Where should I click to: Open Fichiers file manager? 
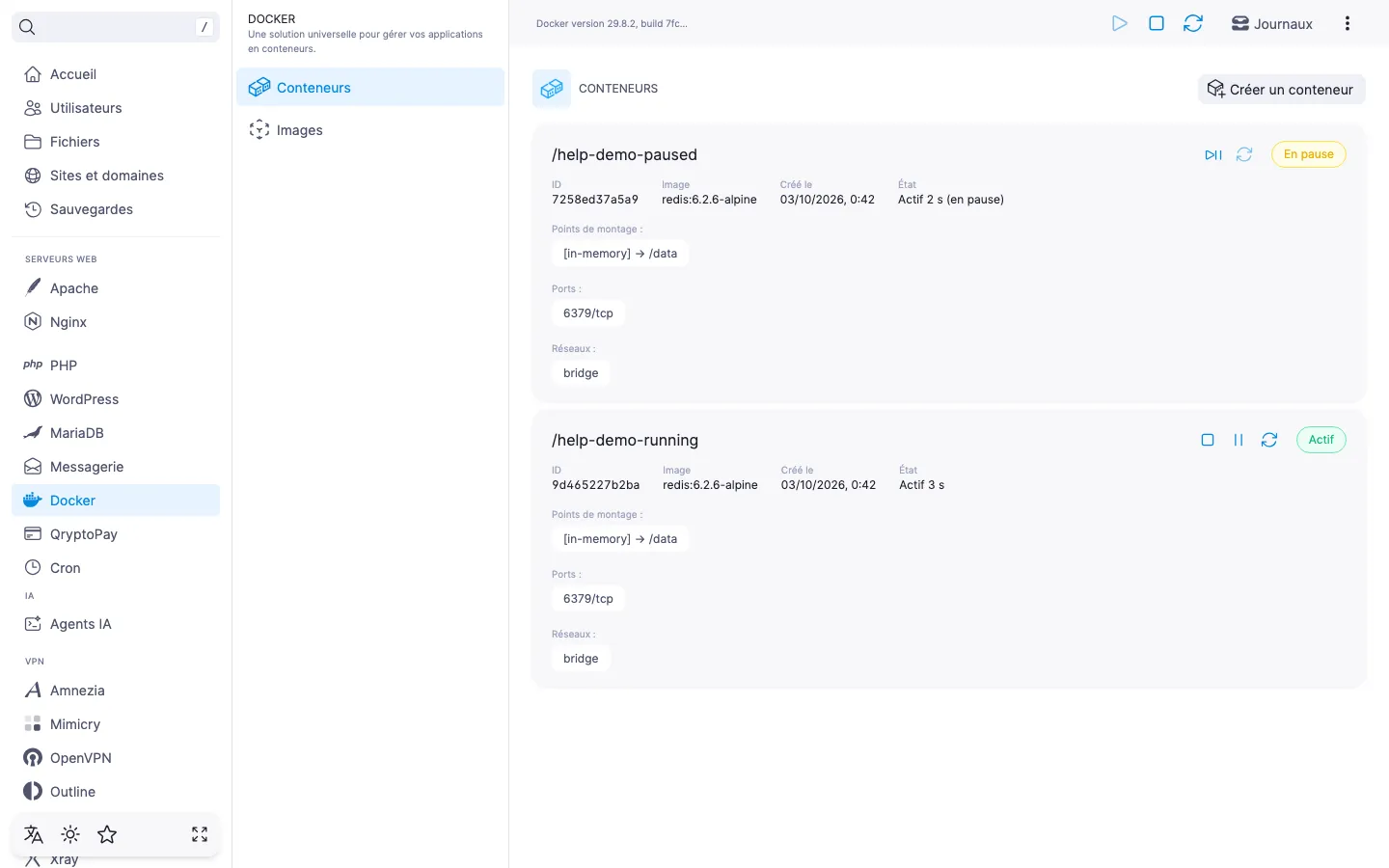click(x=116, y=142)
